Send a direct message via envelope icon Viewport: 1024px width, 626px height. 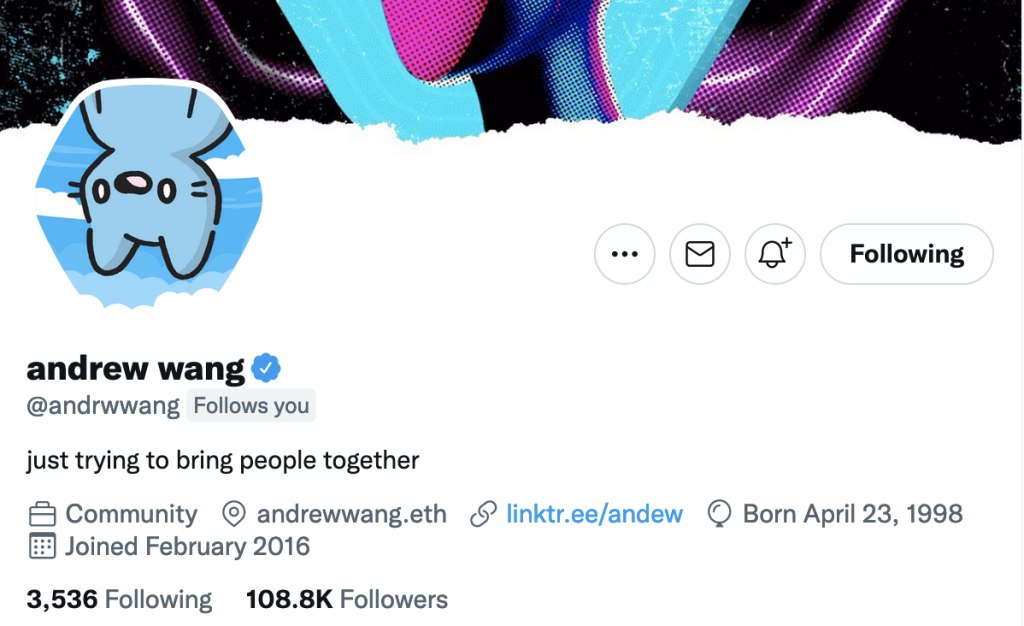700,255
